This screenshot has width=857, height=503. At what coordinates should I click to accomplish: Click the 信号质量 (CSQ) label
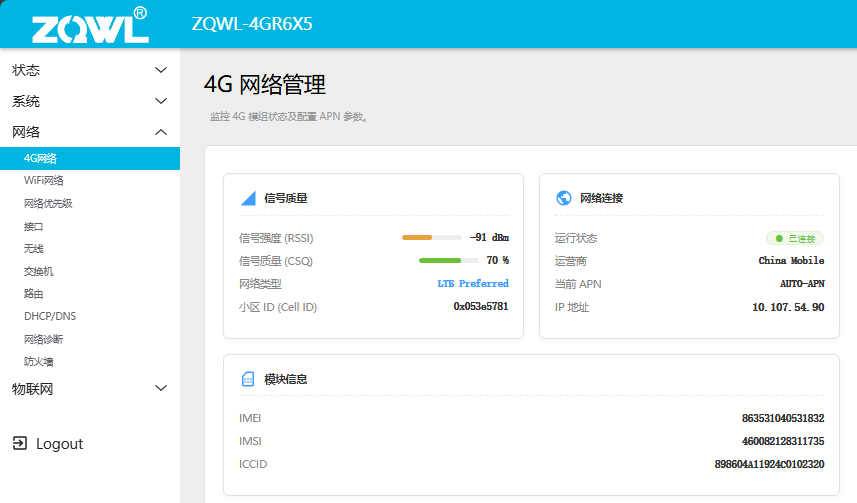[275, 261]
